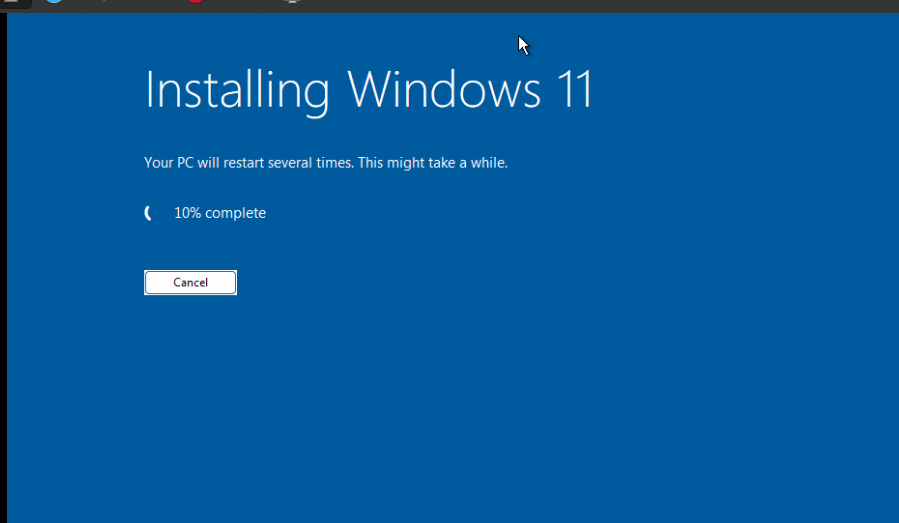The image size is (899, 523).
Task: Click the spinning progress indicator
Action: (x=149, y=213)
